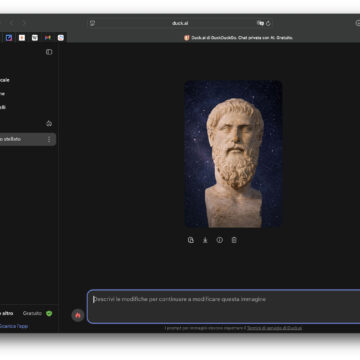Open the blue pinned tab icon
Image resolution: width=360 pixels, height=360 pixels.
point(9,38)
